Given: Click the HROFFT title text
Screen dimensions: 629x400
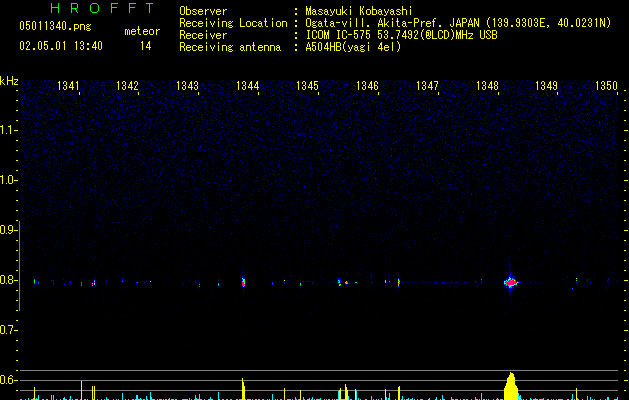Looking at the screenshot, I should point(103,8).
